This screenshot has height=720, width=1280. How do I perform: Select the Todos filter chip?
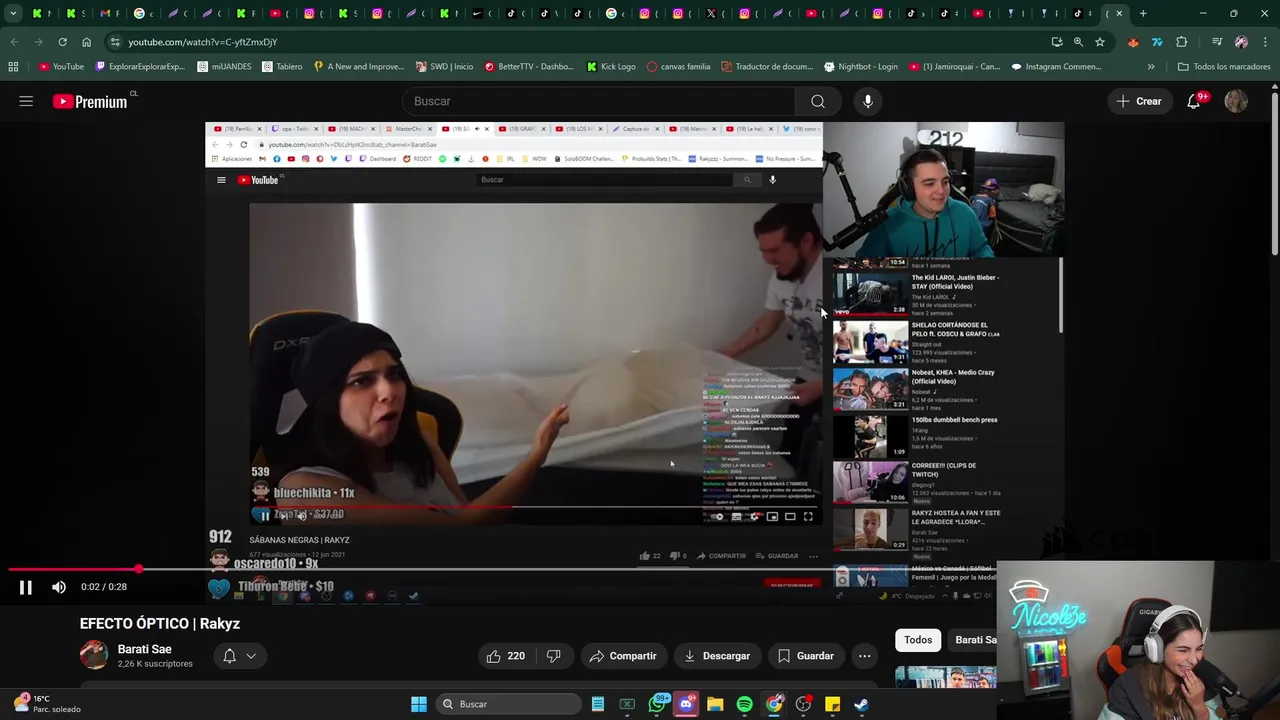[x=918, y=640]
